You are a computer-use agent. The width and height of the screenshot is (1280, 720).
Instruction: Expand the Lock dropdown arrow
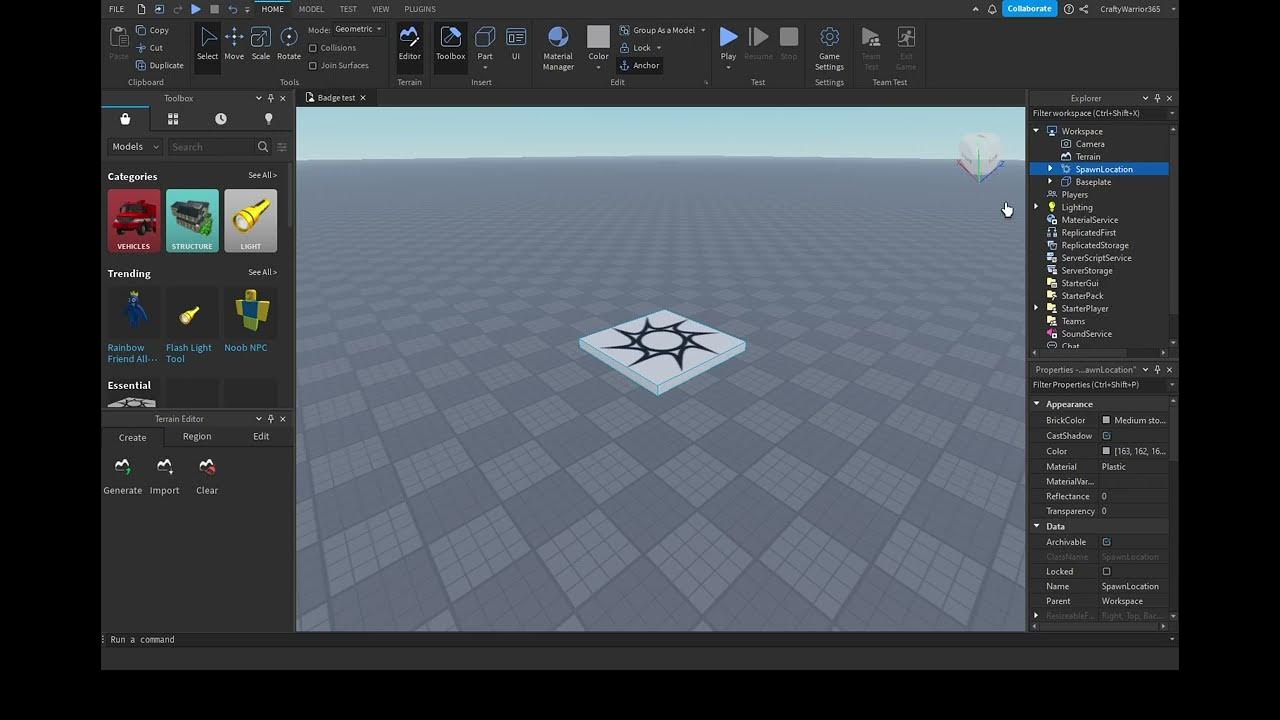(659, 48)
